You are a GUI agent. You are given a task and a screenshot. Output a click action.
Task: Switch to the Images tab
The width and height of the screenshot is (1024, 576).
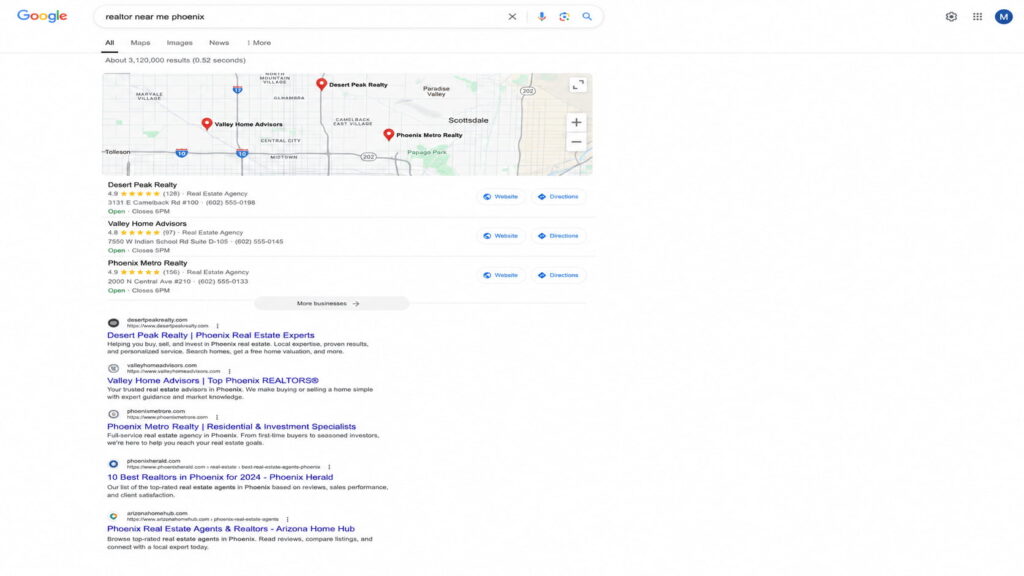point(180,43)
